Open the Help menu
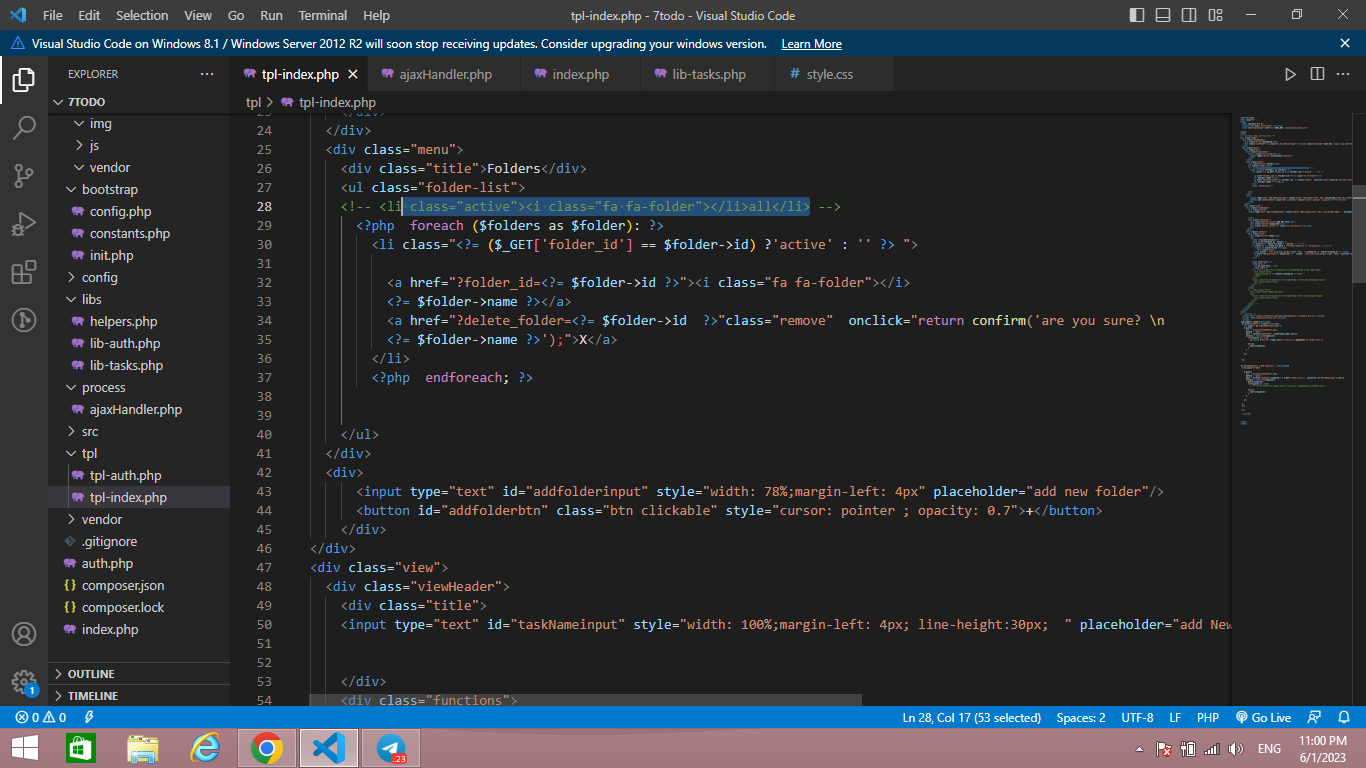Screen dimensions: 1366x768 coord(376,15)
